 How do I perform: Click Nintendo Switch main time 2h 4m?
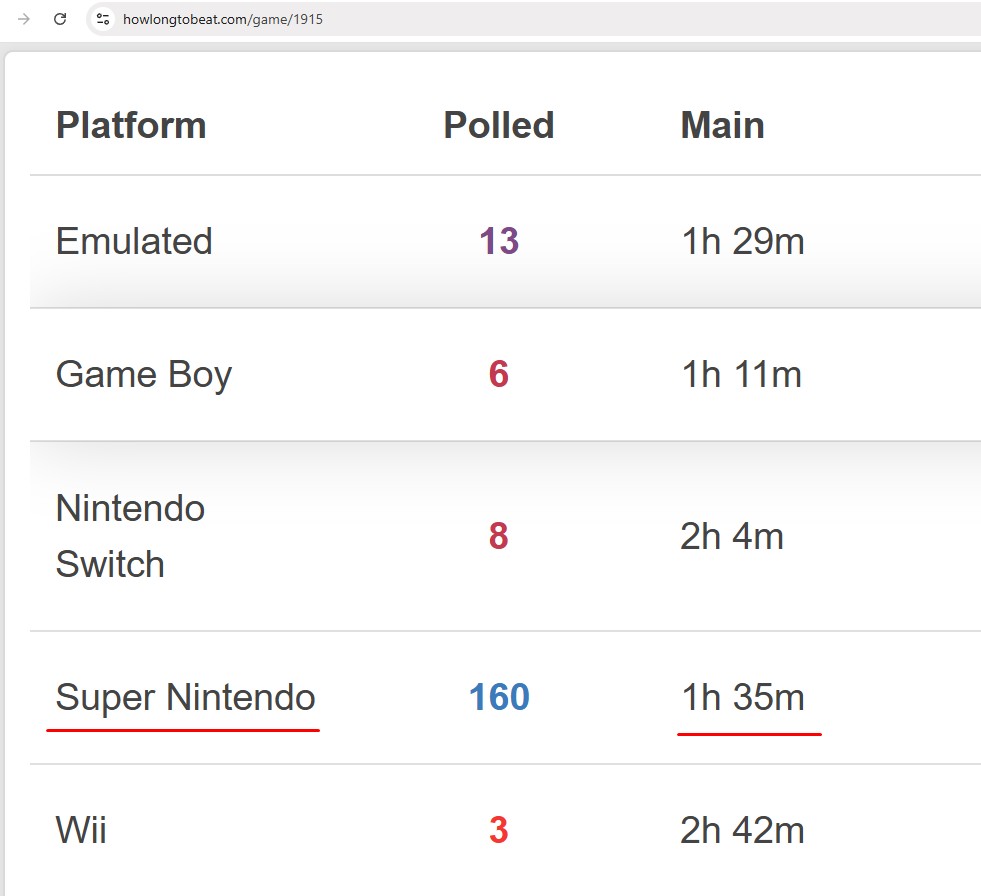pyautogui.click(x=732, y=536)
